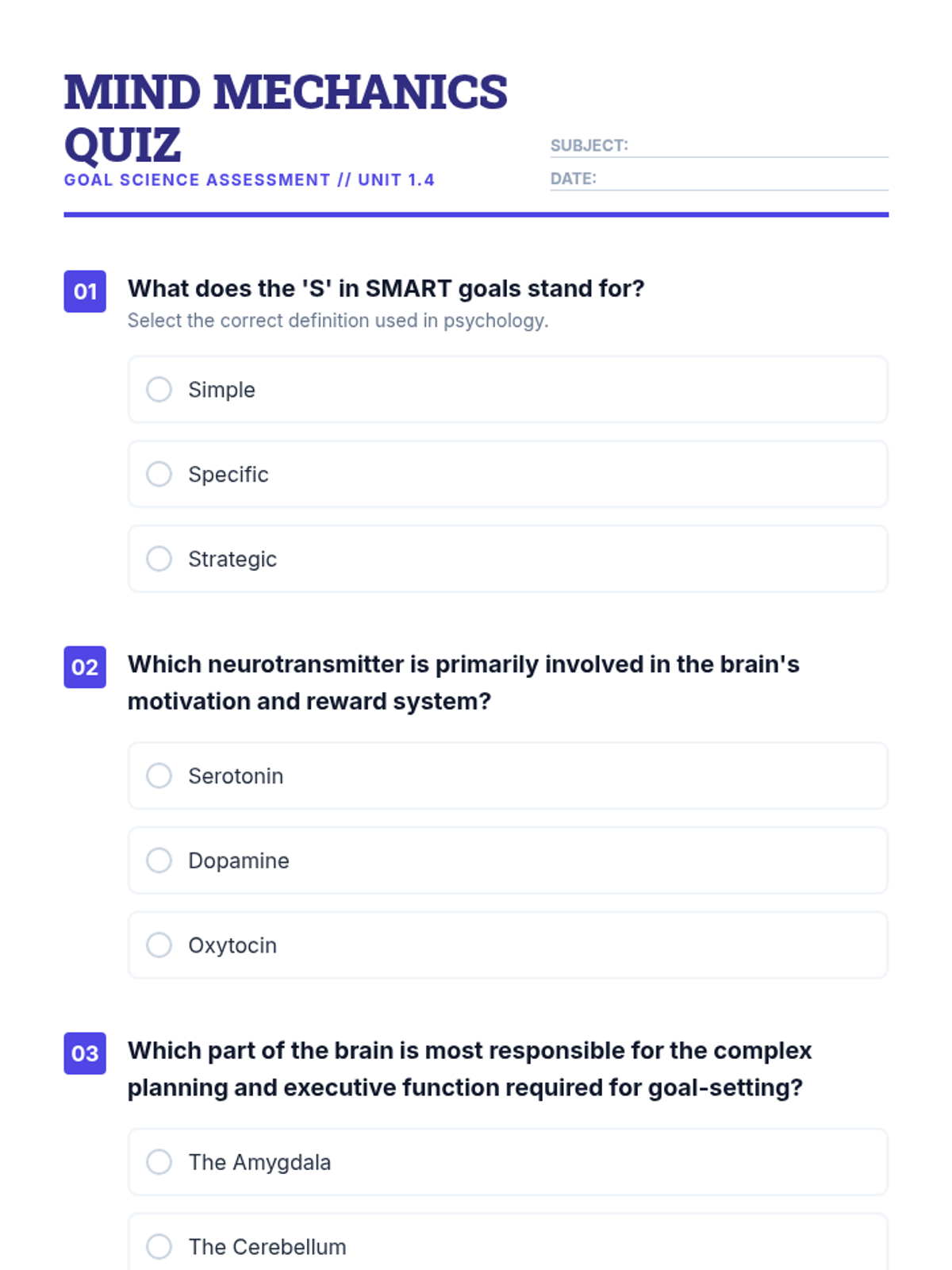Click the 'Goal Science Assessment // Unit 1.4' subtitle

[x=249, y=180]
